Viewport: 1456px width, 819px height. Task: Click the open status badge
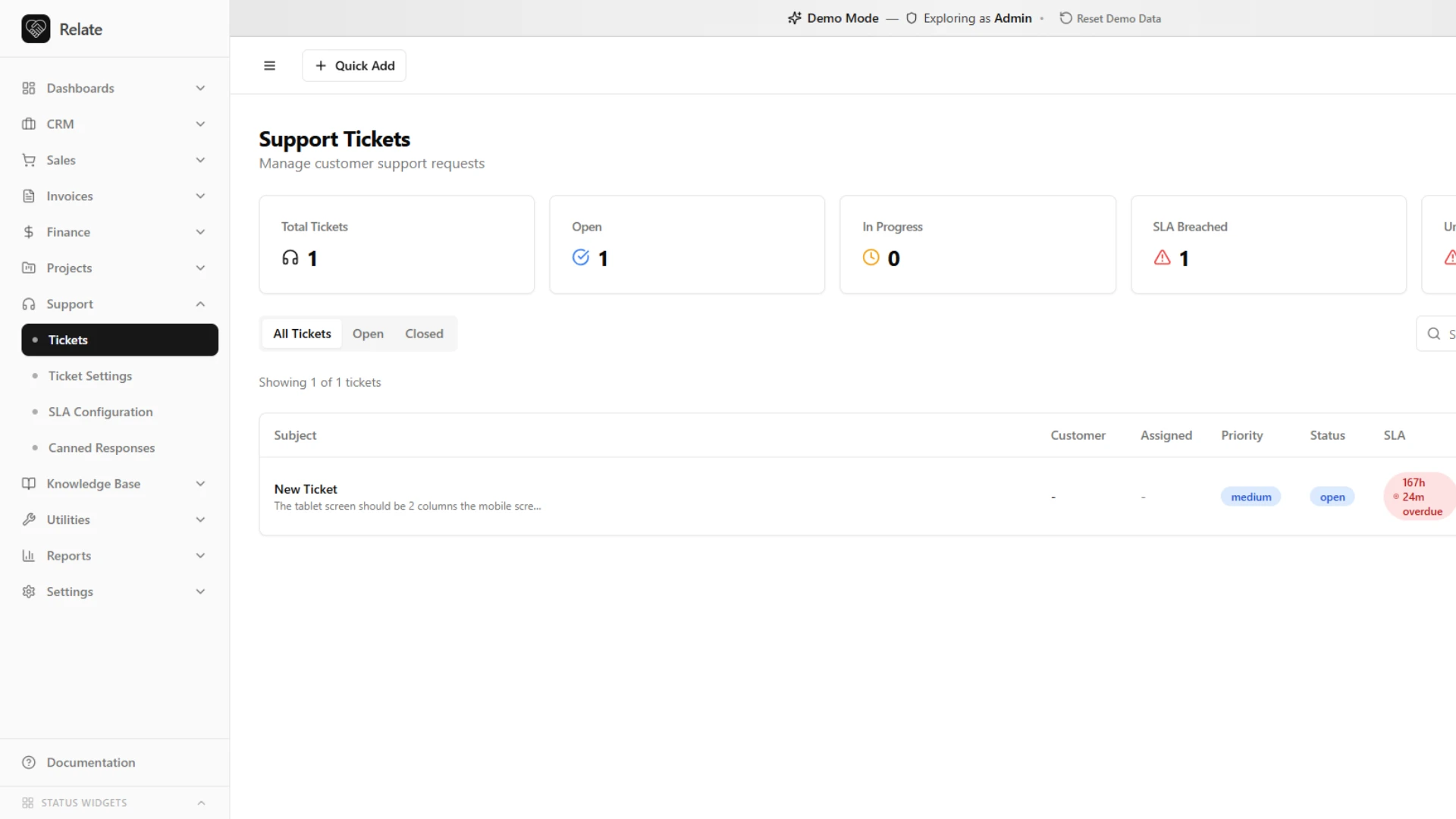pos(1332,497)
